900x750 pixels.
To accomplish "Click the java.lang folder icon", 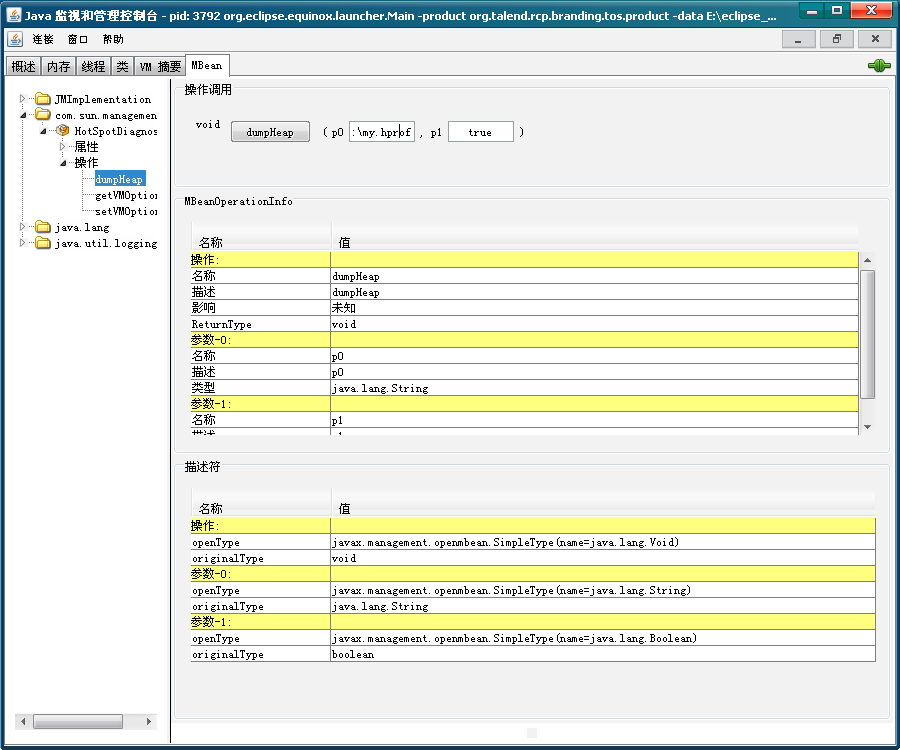I will click(42, 227).
